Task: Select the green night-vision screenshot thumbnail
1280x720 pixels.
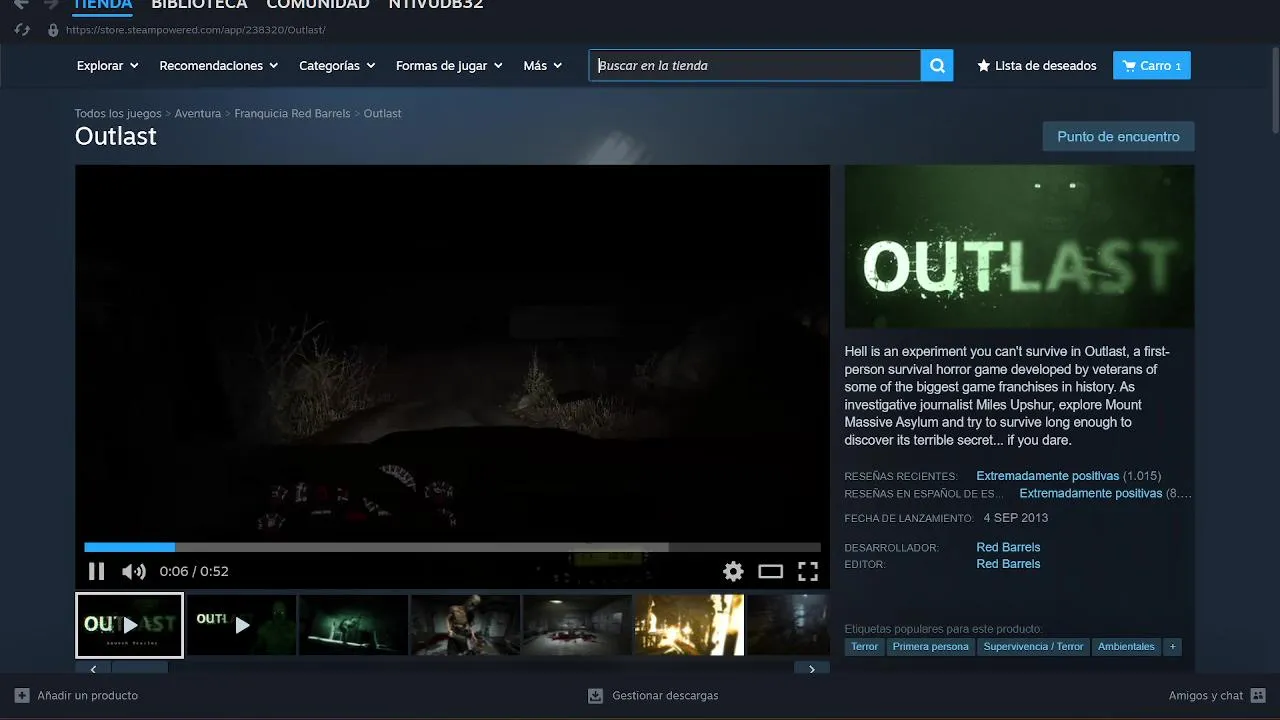Action: (353, 625)
